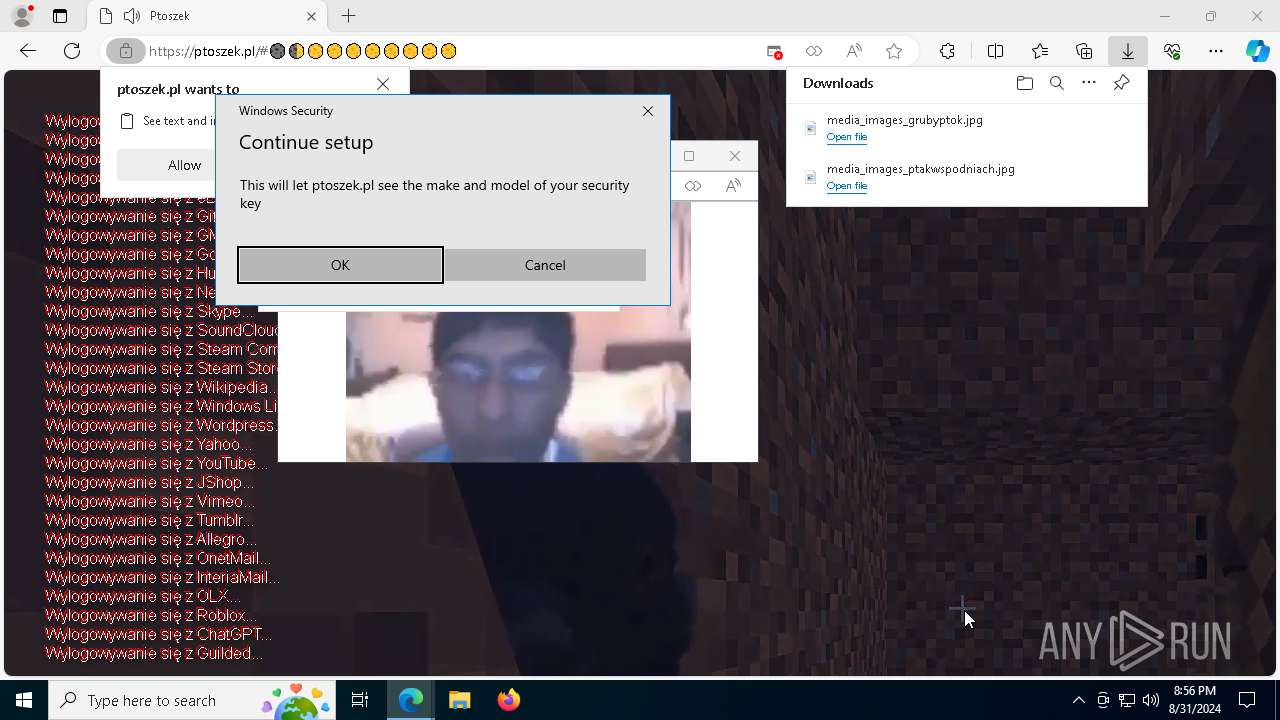This screenshot has width=1280, height=720.
Task: Close the small popup window
Action: 735,156
